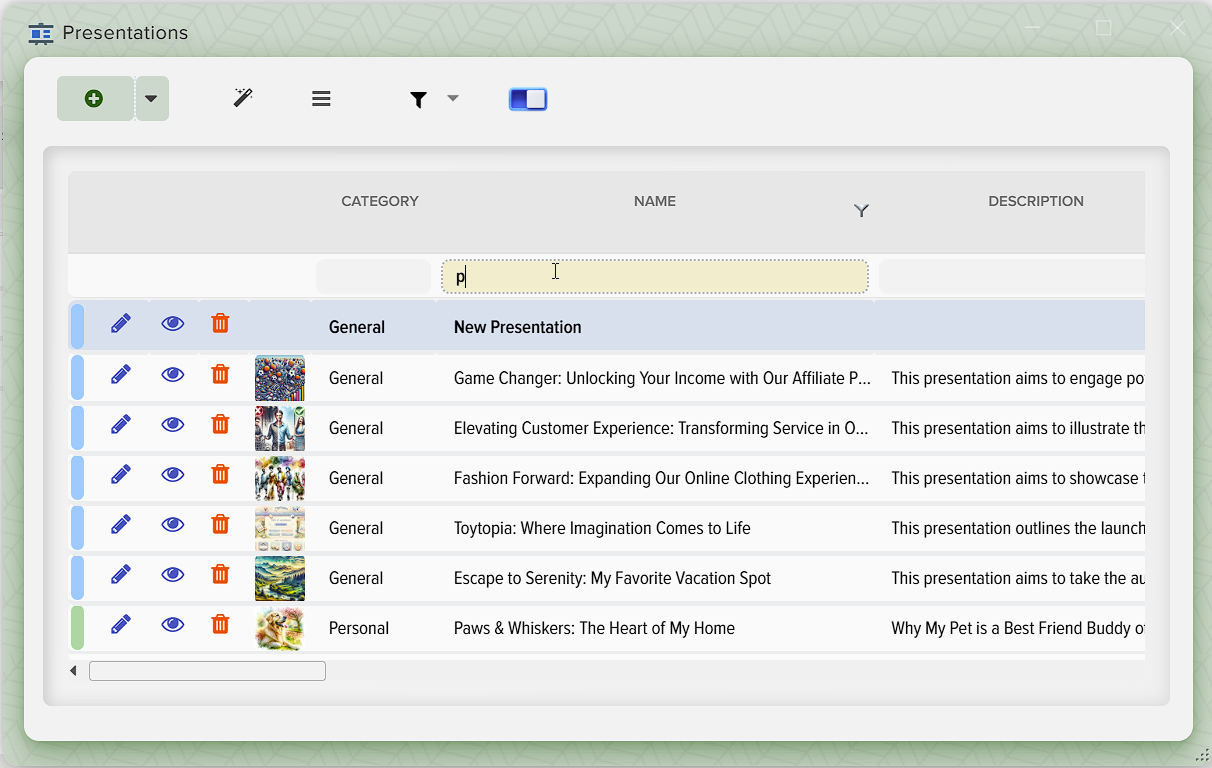The width and height of the screenshot is (1212, 768).
Task: View the Escape to Serenity presentation
Action: pyautogui.click(x=173, y=575)
